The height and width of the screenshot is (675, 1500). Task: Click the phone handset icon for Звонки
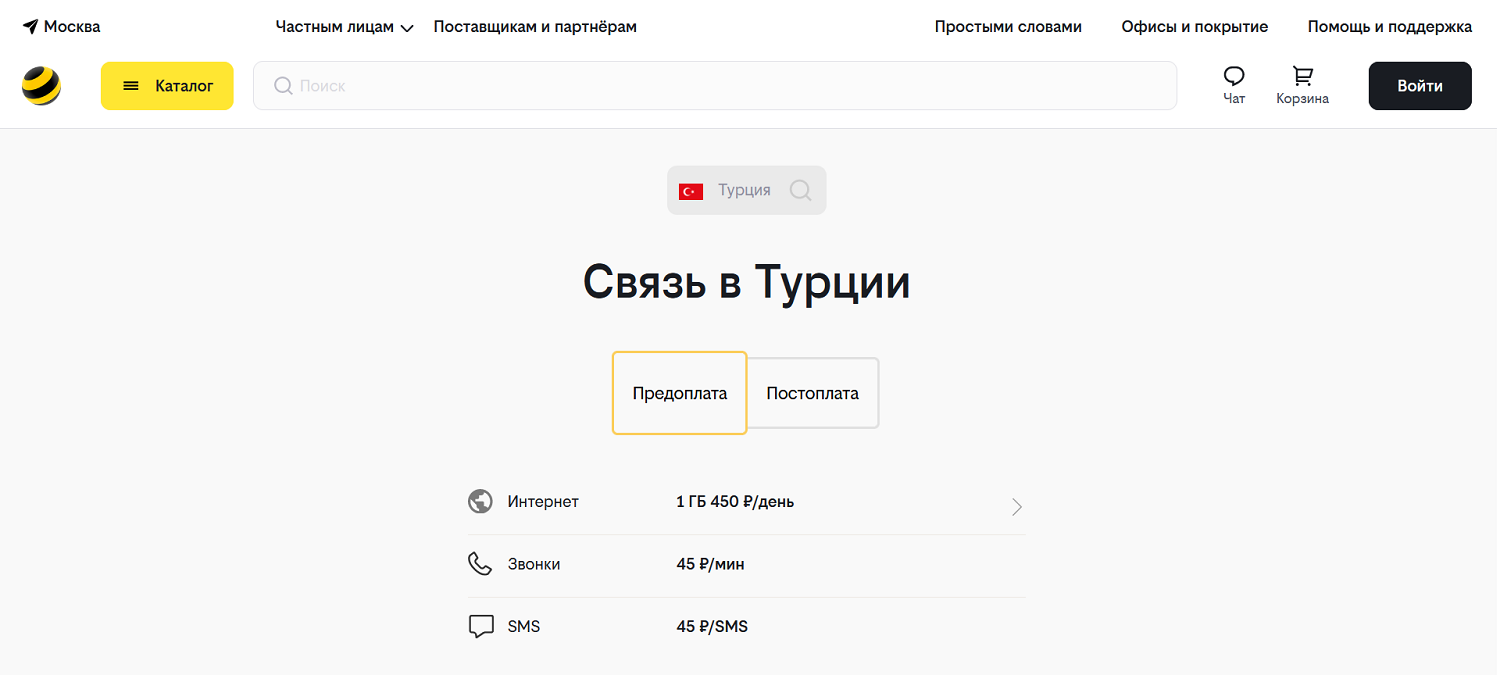[481, 564]
